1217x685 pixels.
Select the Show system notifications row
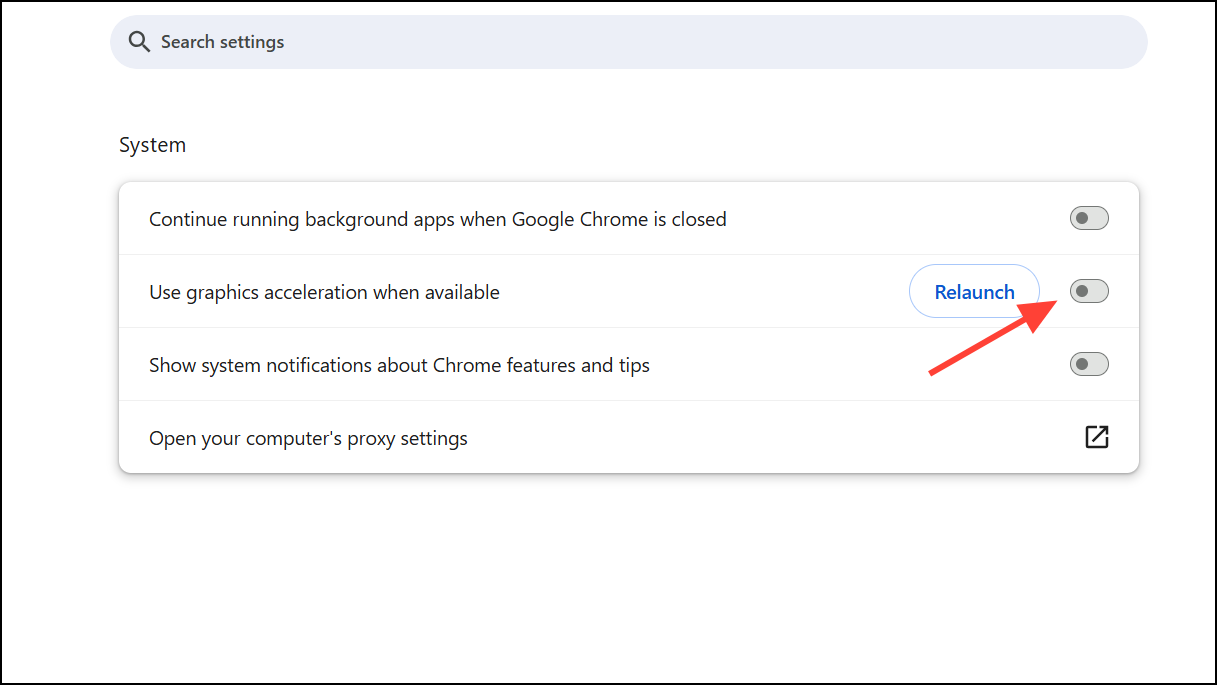click(399, 364)
